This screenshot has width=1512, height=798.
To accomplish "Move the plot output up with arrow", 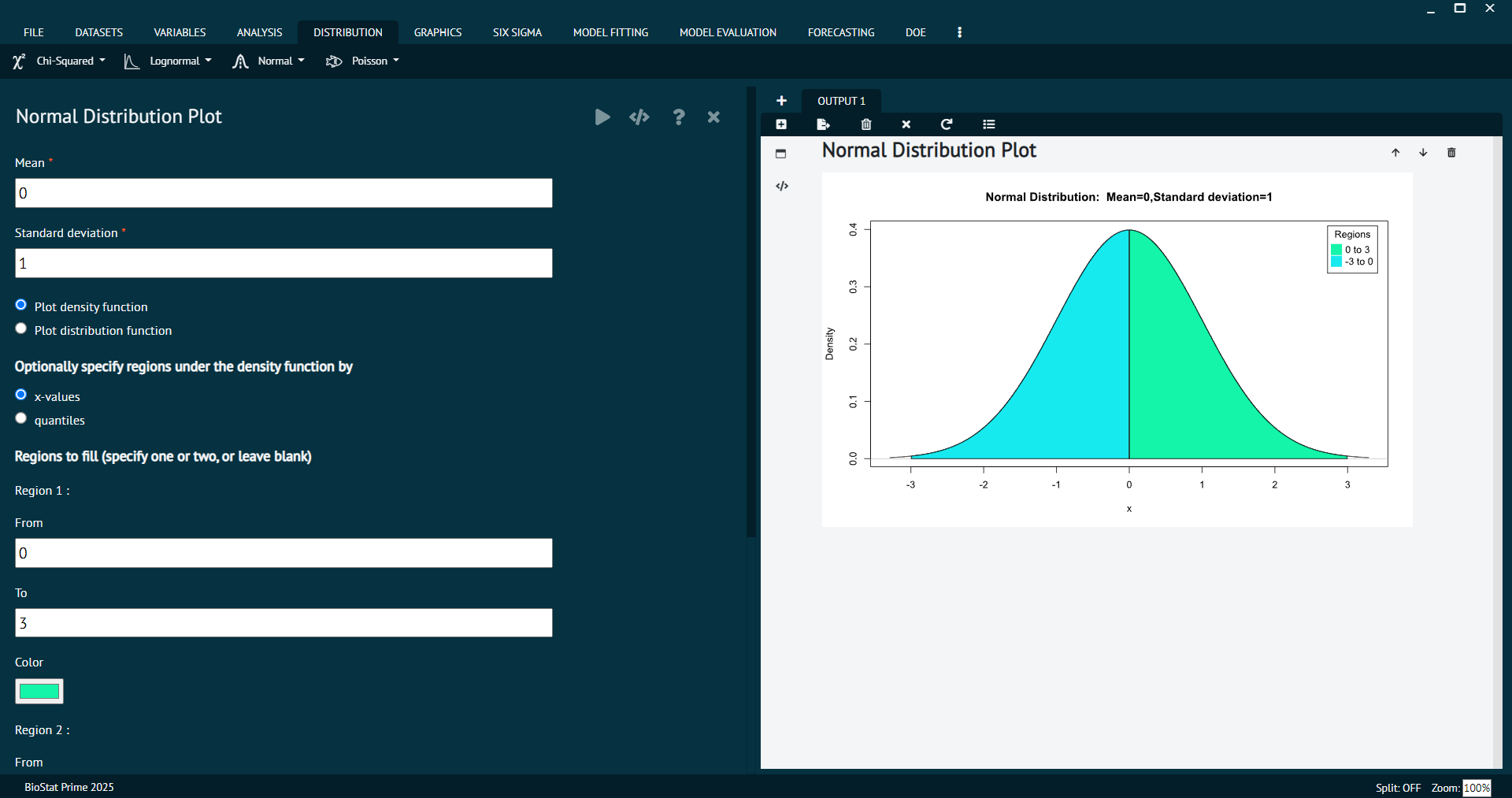I will [x=1395, y=153].
